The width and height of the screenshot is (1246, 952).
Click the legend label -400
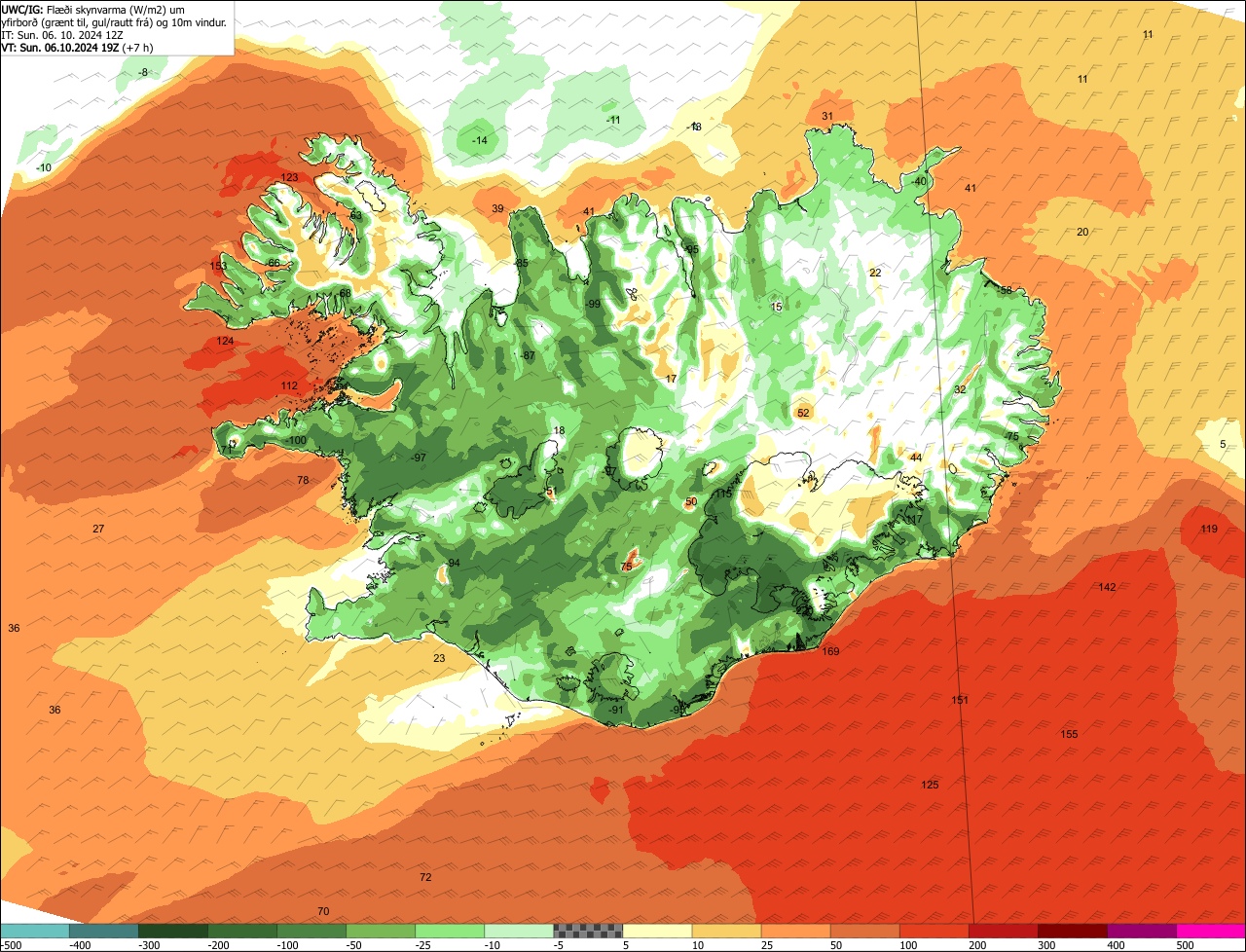(79, 945)
